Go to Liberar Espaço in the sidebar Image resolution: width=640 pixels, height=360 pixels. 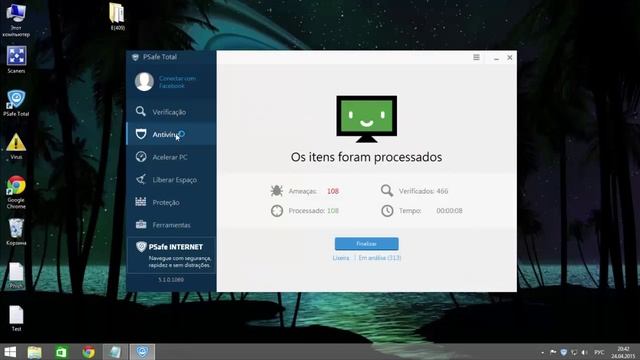tap(171, 180)
